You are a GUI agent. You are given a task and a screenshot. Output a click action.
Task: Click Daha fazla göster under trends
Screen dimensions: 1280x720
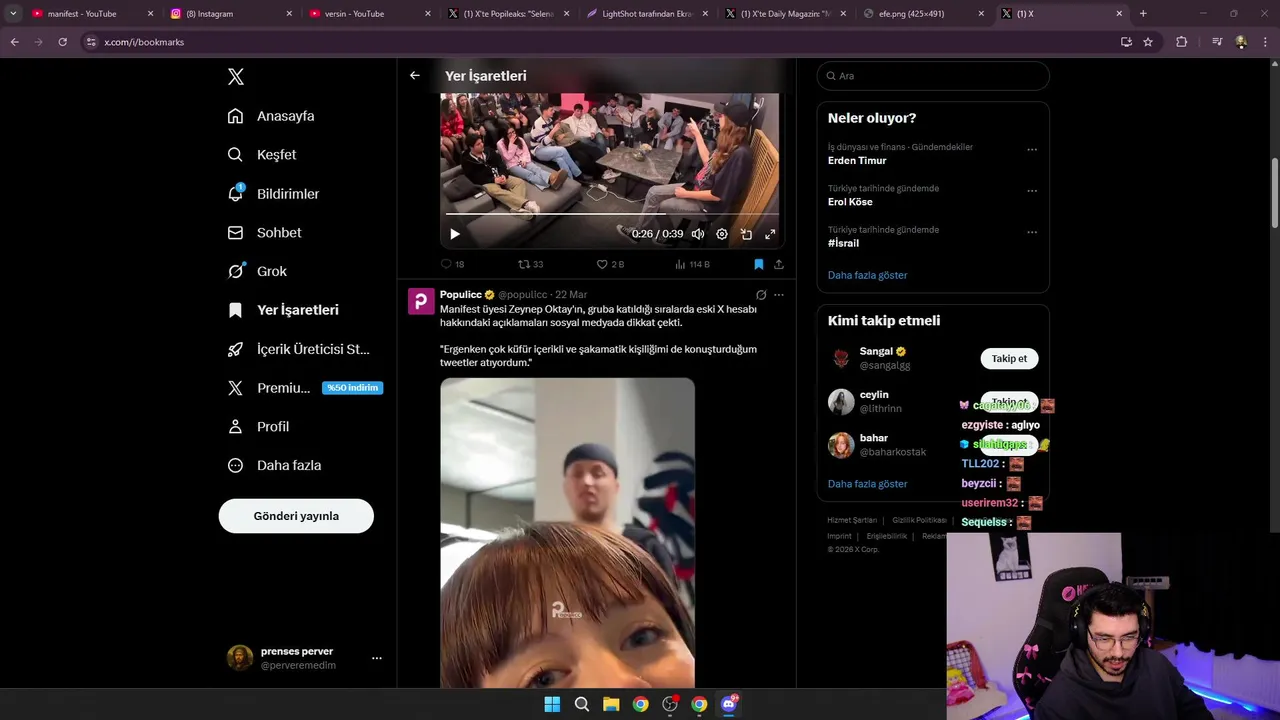(867, 275)
